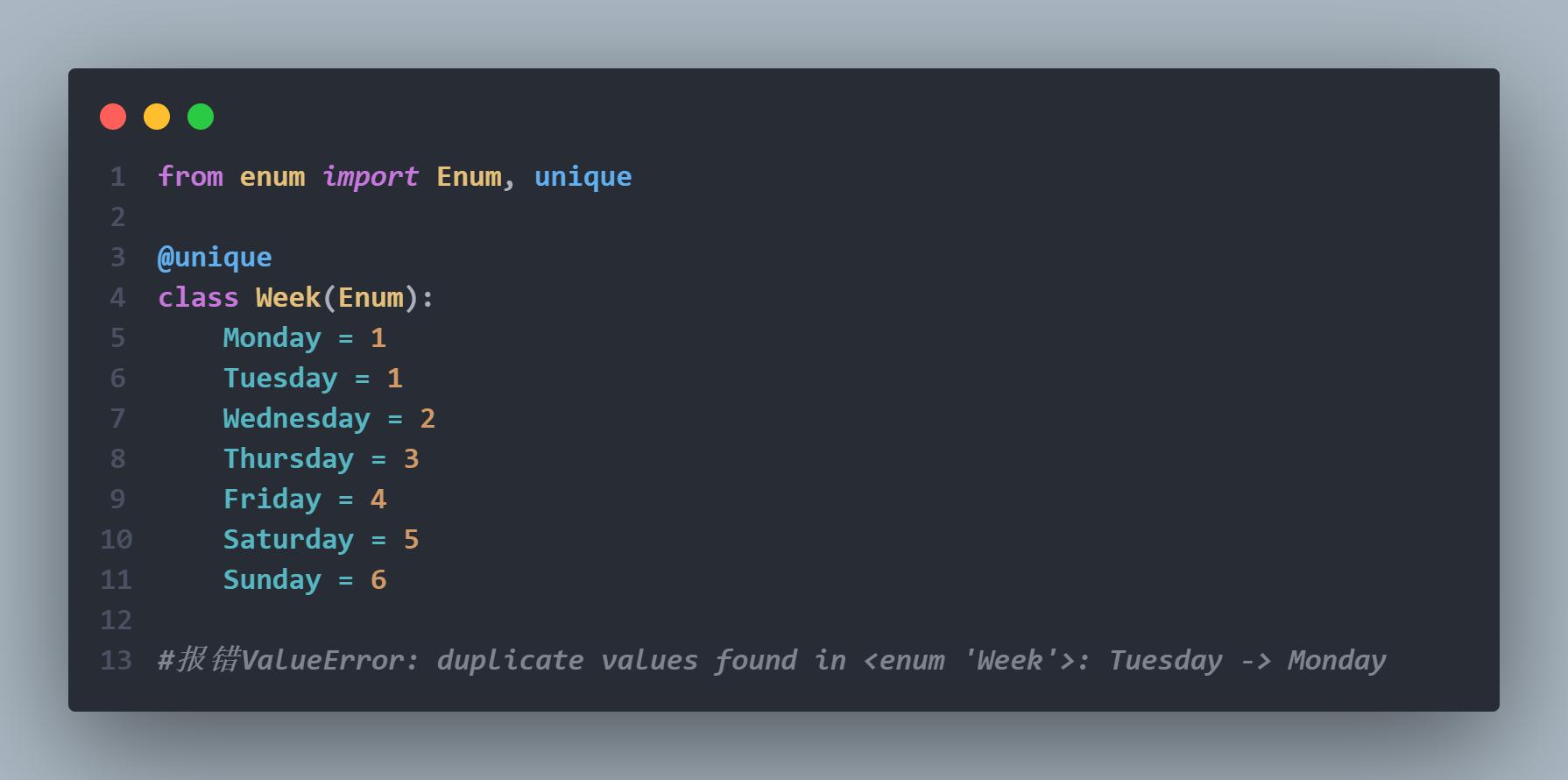Click line number 13 in the gutter
The height and width of the screenshot is (780, 1568).
(x=116, y=661)
